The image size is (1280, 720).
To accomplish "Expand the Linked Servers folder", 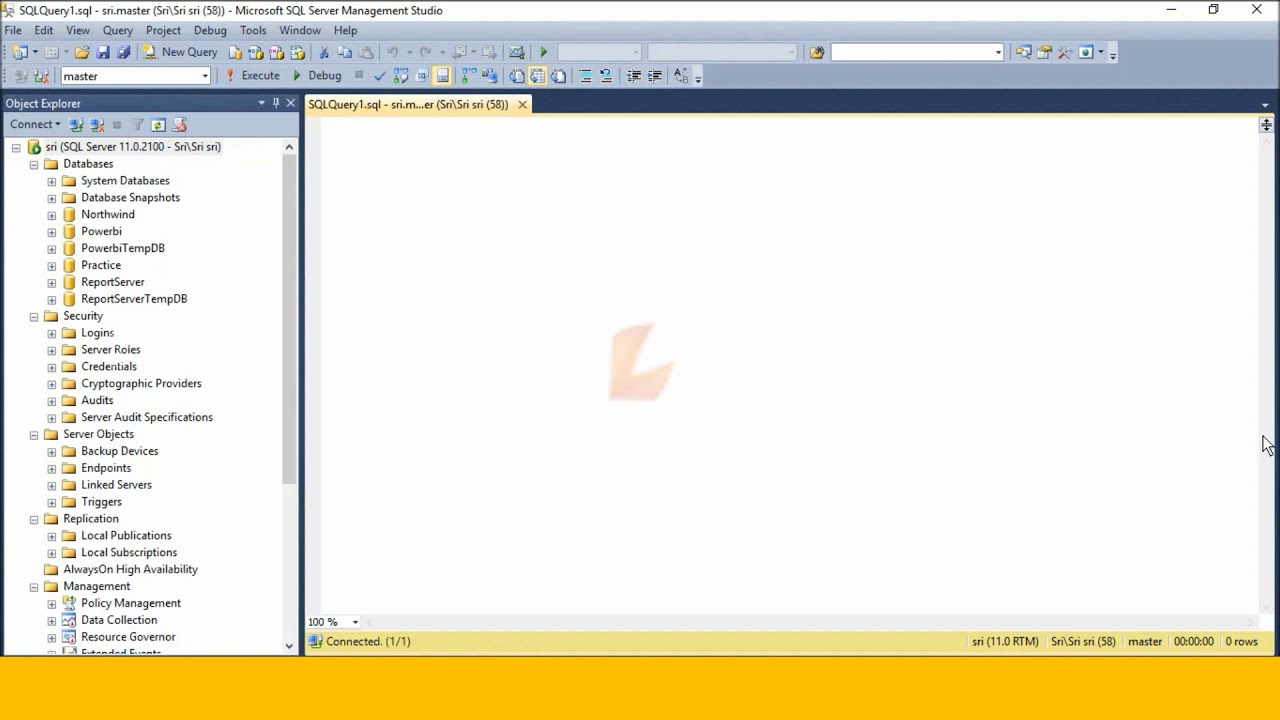I will [x=52, y=485].
